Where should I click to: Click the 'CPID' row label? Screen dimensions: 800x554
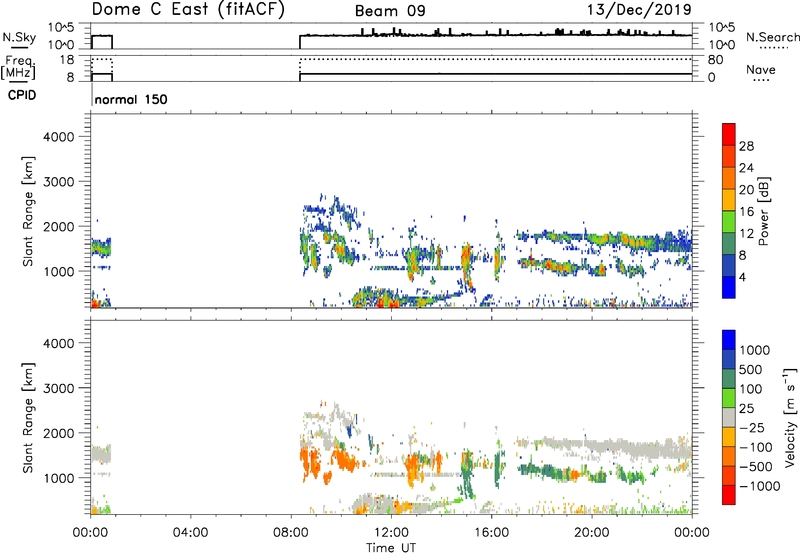22,95
